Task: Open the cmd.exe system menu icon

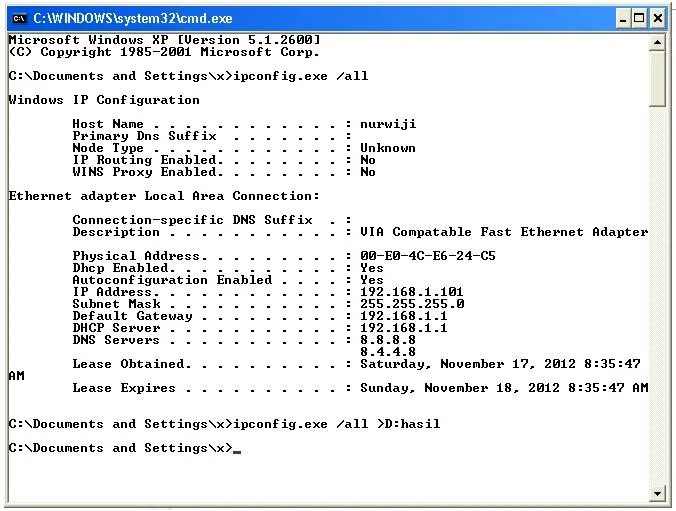Action: [20, 19]
